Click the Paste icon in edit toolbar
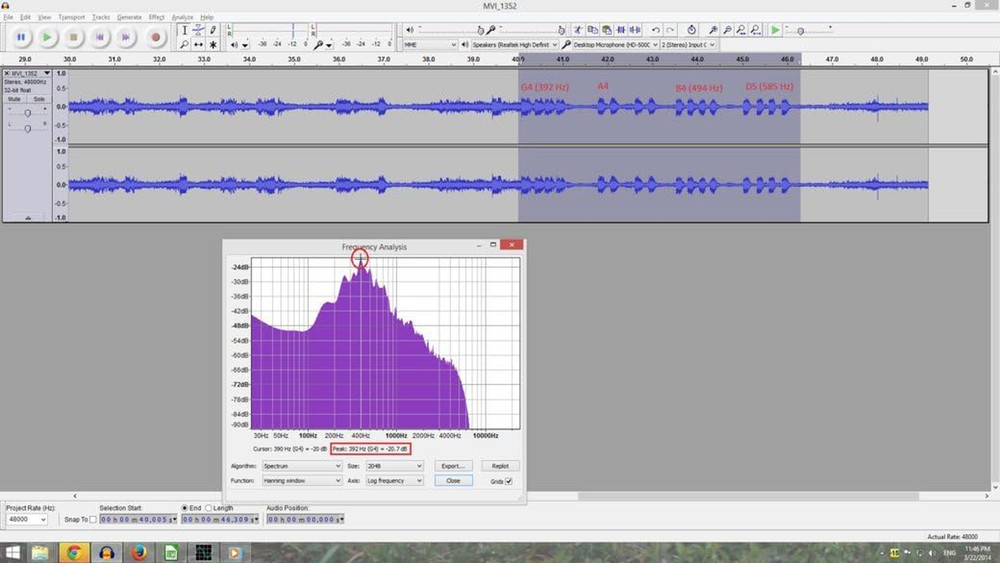Viewport: 1000px width, 563px height. pyautogui.click(x=607, y=30)
